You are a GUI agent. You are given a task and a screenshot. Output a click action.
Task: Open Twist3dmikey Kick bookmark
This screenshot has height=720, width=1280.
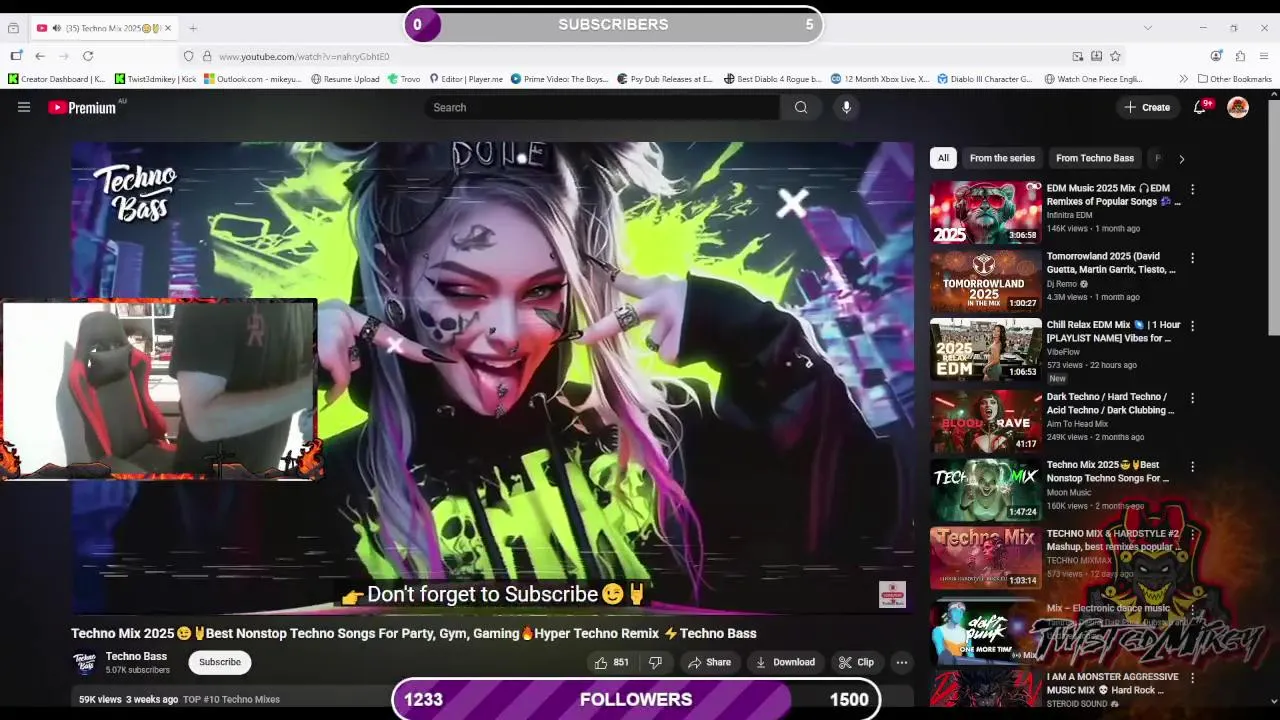(x=155, y=79)
